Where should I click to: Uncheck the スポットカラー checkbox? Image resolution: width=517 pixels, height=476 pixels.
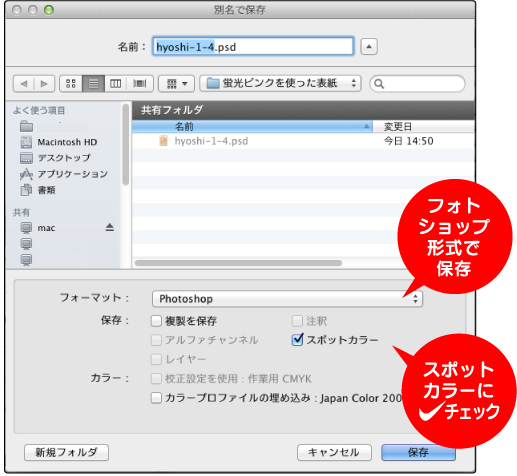297,340
